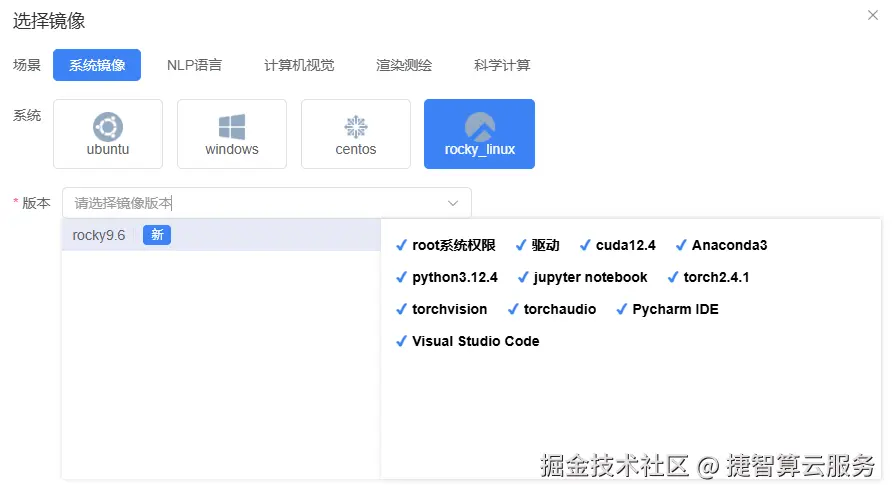Click the checkmark beside Pycharm IDE
The height and width of the screenshot is (496, 892).
[621, 309]
